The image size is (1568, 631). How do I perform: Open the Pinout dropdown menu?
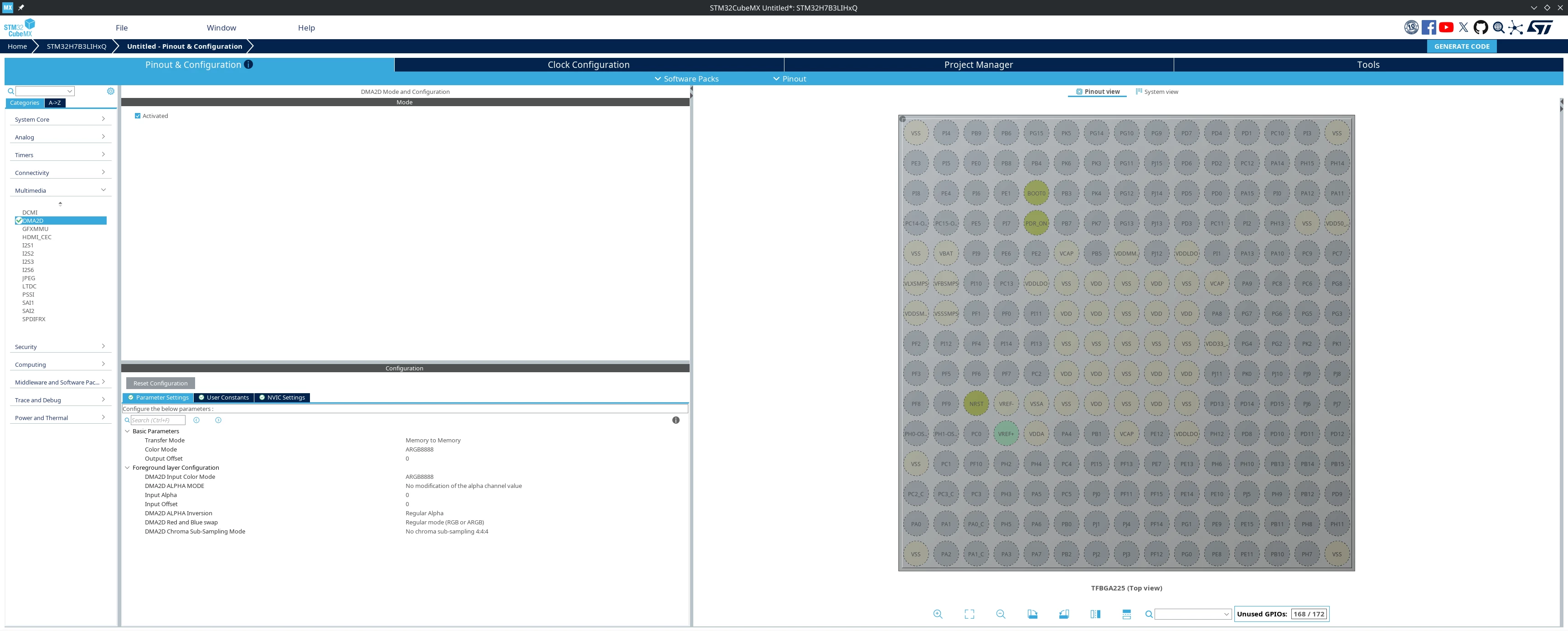pyautogui.click(x=789, y=78)
